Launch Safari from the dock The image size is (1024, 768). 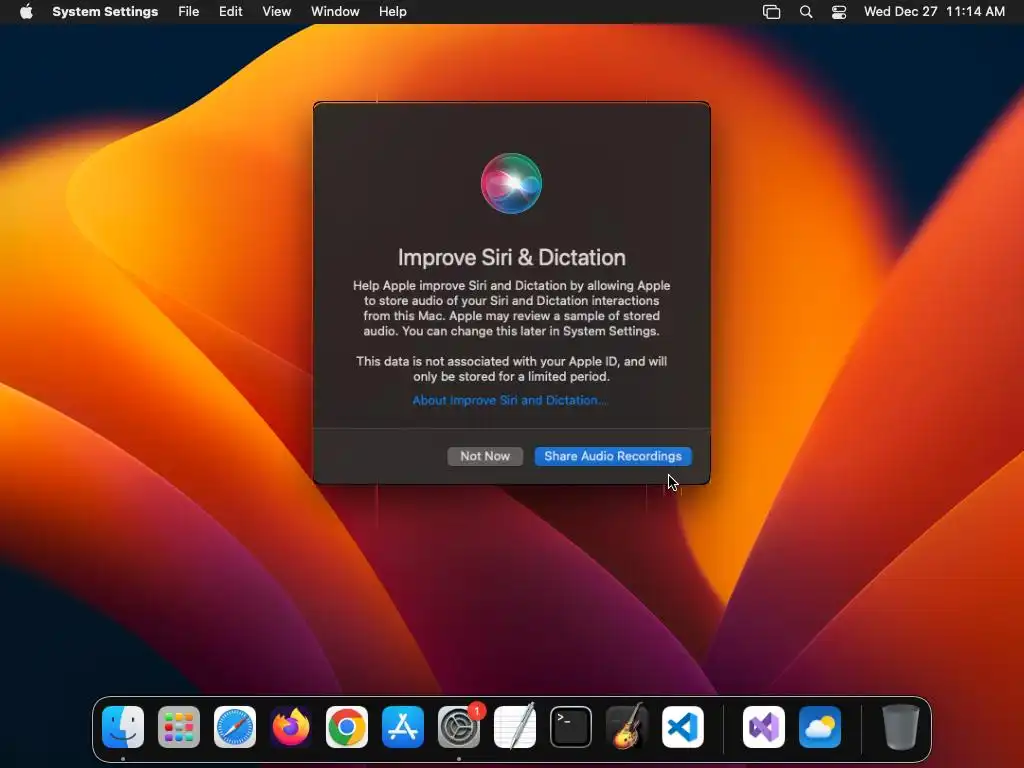coord(235,727)
